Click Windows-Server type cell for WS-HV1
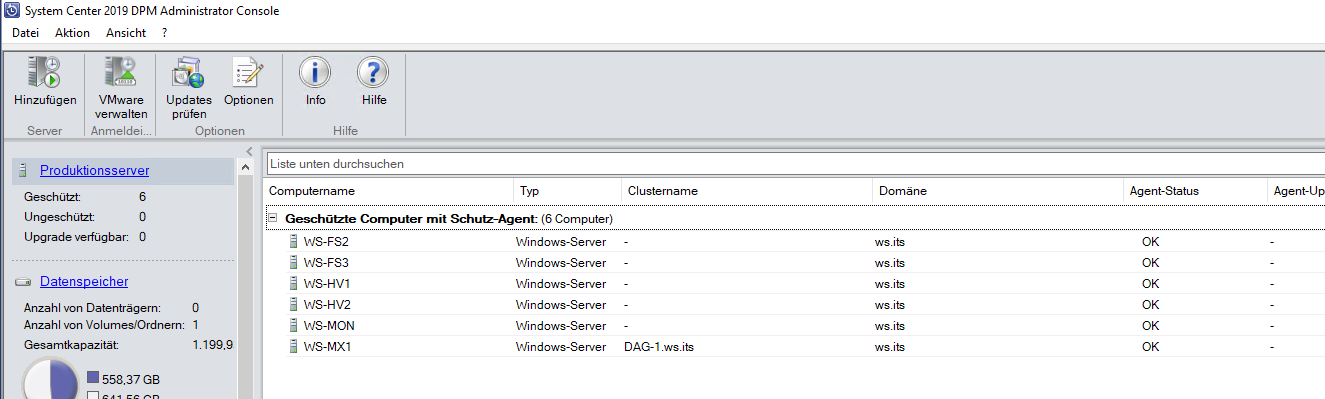This screenshot has height=399, width=1325. (561, 284)
